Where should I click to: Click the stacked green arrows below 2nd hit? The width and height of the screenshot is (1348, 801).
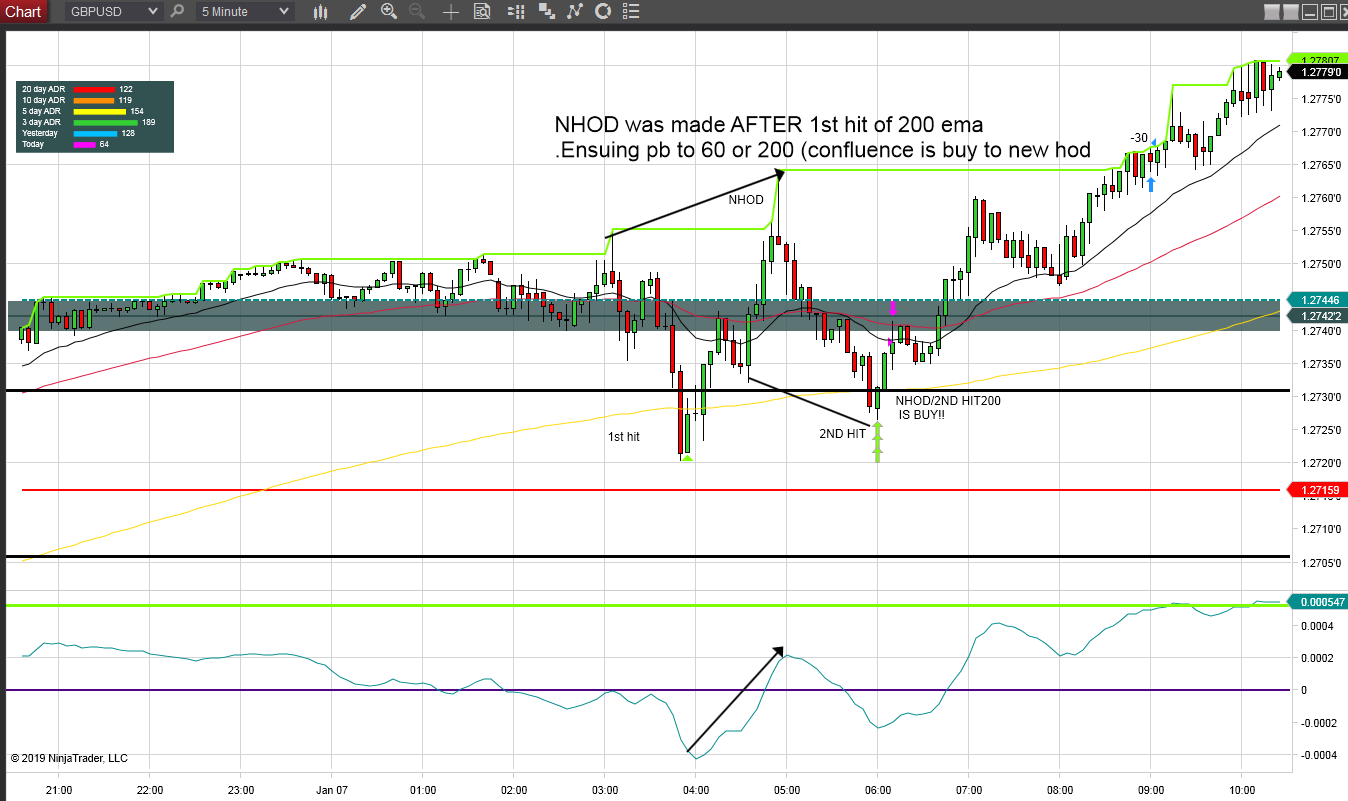pyautogui.click(x=878, y=441)
